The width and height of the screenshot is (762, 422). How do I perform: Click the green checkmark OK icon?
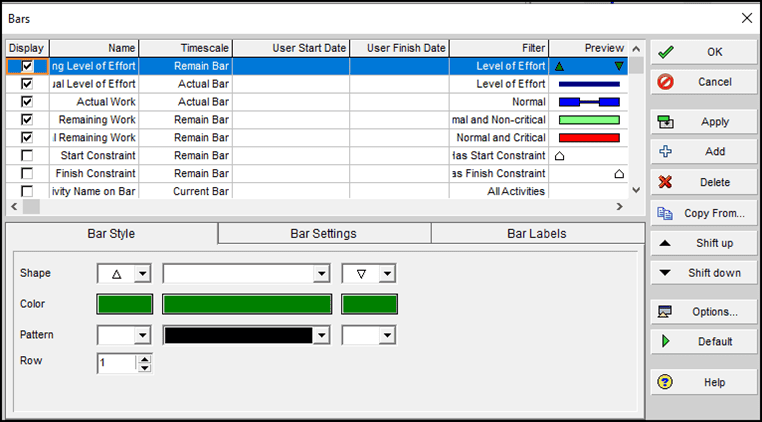(666, 52)
